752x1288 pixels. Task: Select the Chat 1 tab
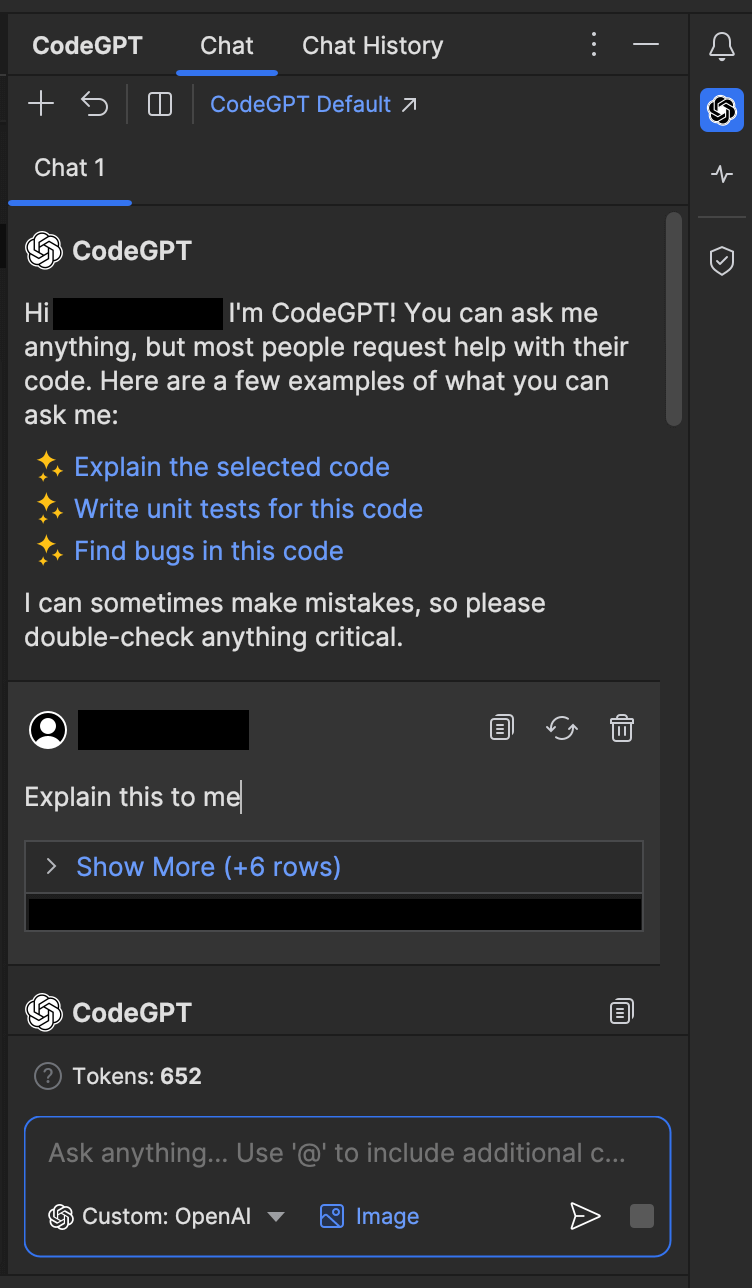click(70, 168)
